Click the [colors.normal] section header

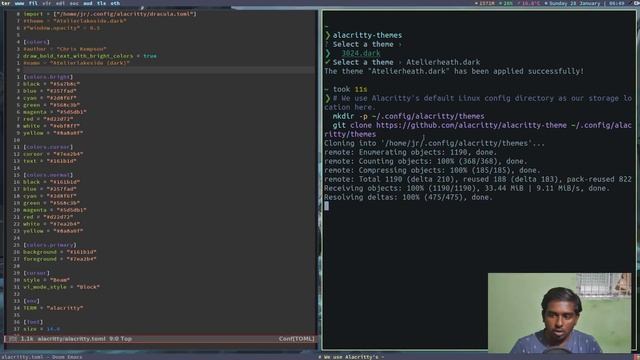[x=48, y=175]
